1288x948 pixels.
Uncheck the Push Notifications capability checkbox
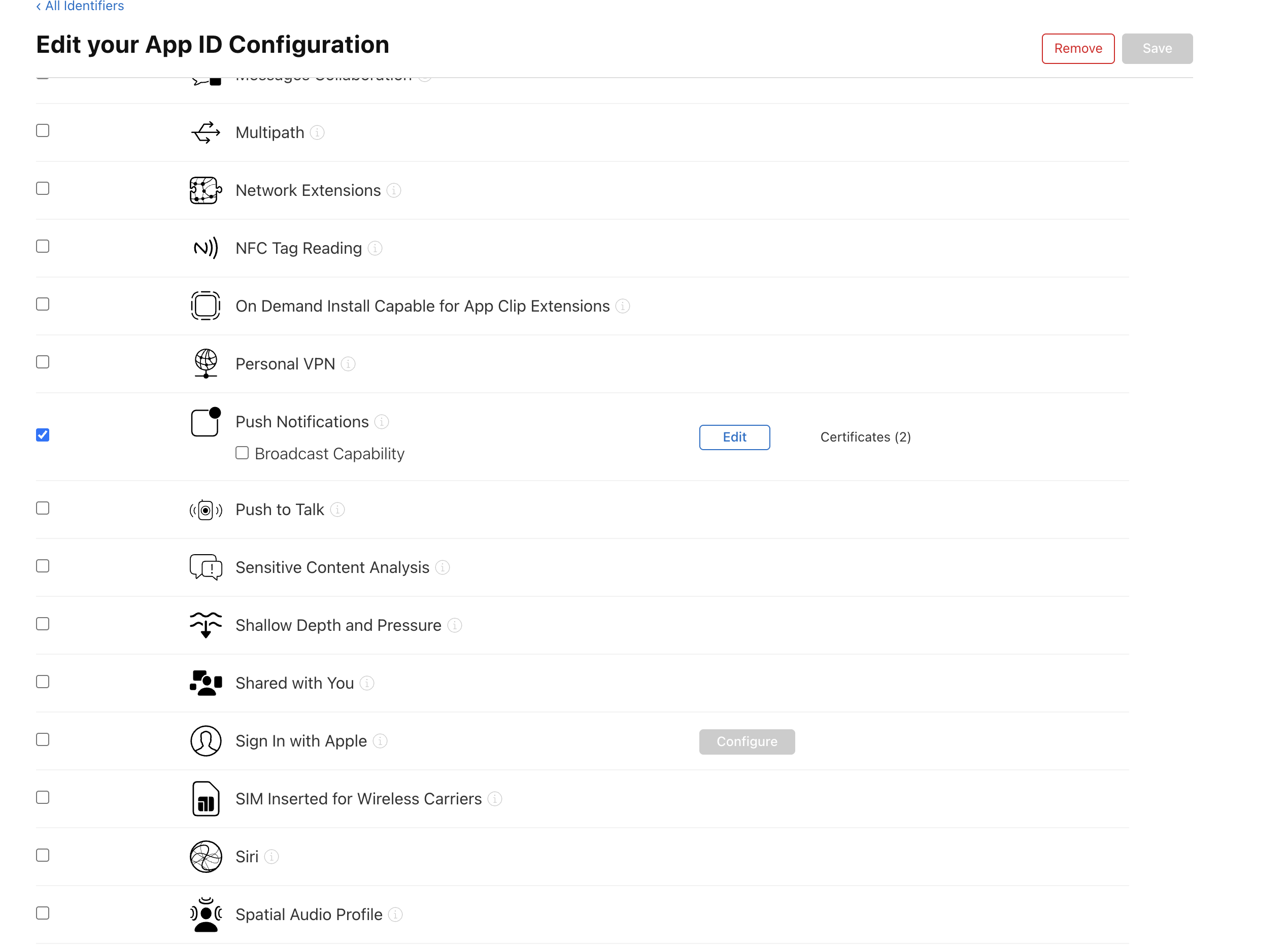[43, 435]
